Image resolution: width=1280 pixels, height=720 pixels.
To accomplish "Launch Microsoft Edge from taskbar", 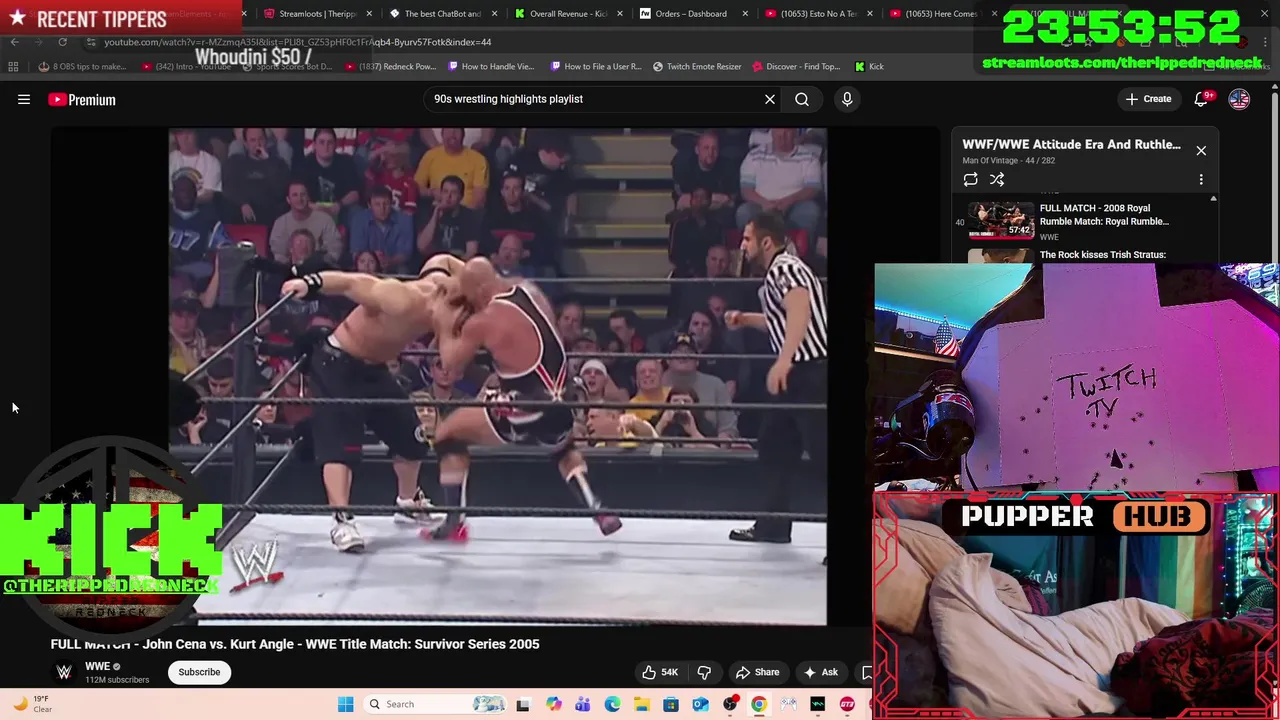I will click(x=612, y=704).
